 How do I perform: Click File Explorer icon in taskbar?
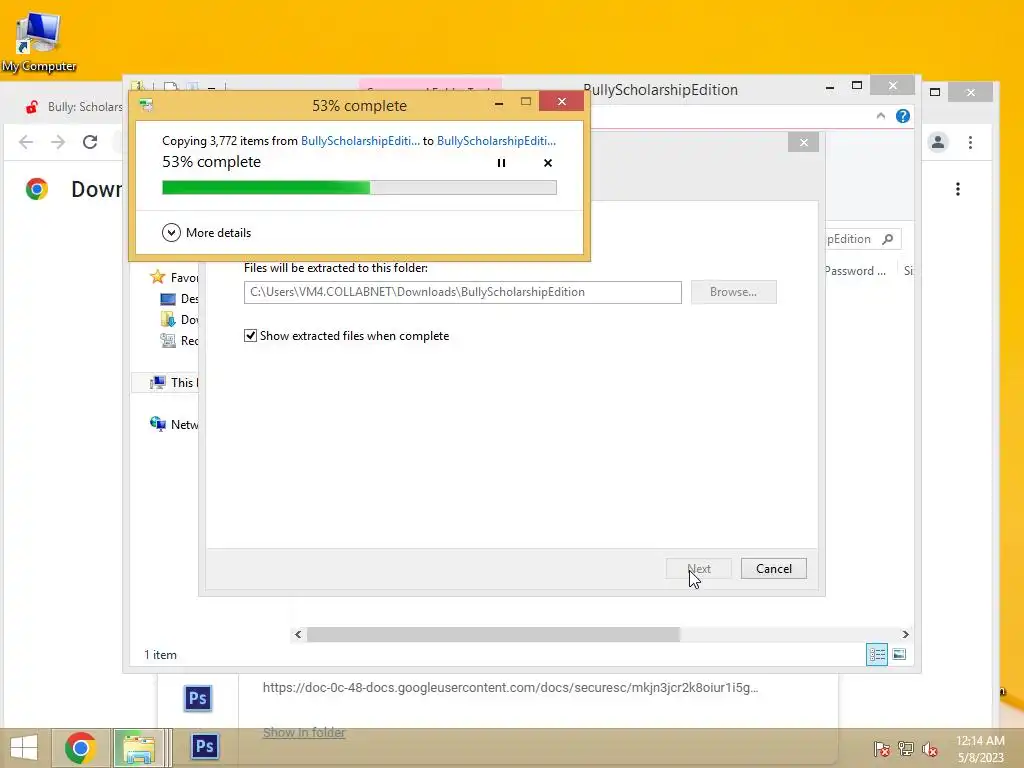[138, 748]
